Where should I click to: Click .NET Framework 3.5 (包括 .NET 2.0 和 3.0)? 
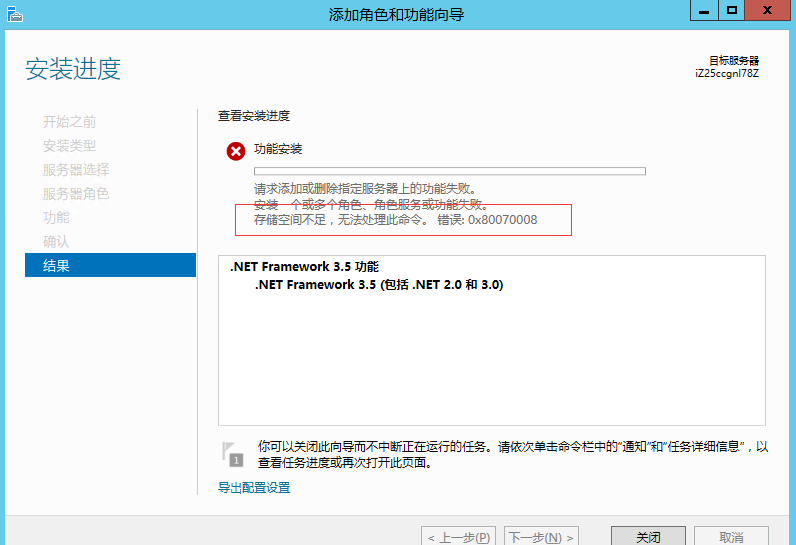(379, 284)
